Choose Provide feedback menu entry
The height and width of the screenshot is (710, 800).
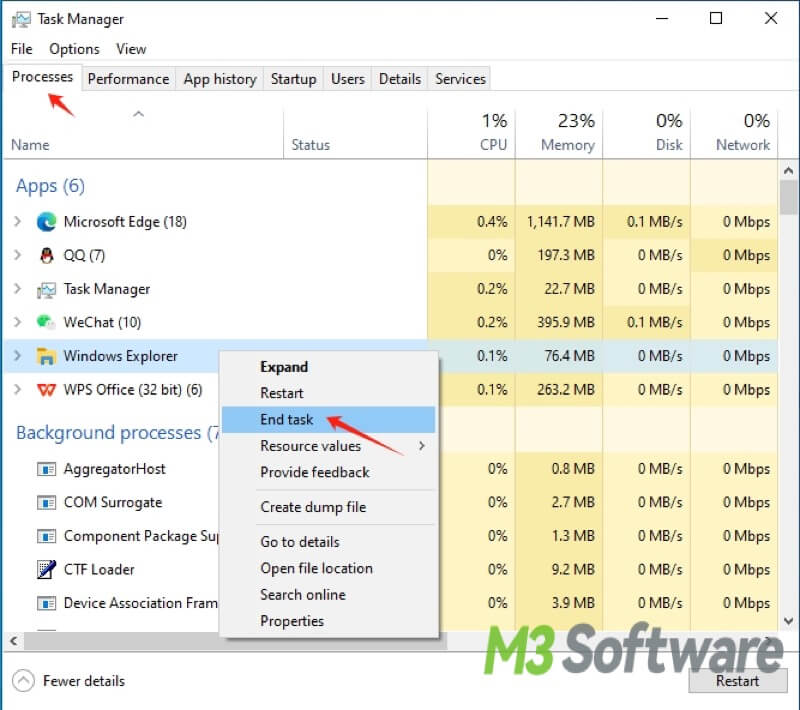click(x=329, y=472)
